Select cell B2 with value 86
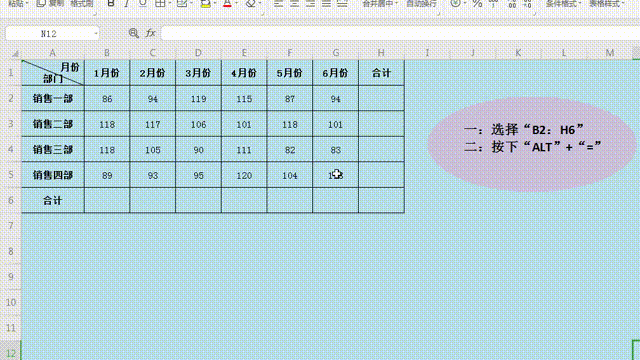This screenshot has width=640, height=360. pyautogui.click(x=107, y=98)
